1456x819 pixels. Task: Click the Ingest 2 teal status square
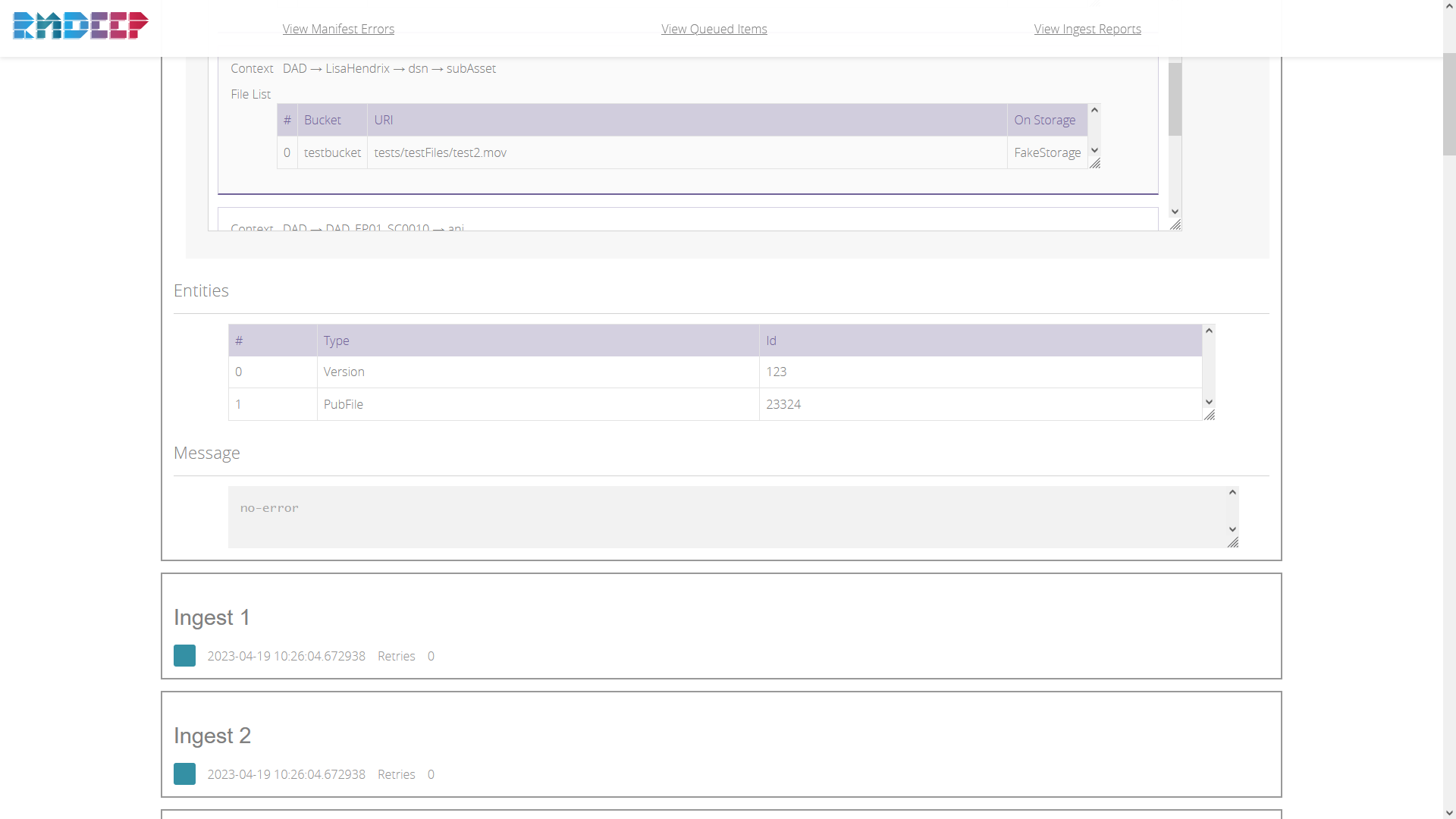click(x=184, y=774)
